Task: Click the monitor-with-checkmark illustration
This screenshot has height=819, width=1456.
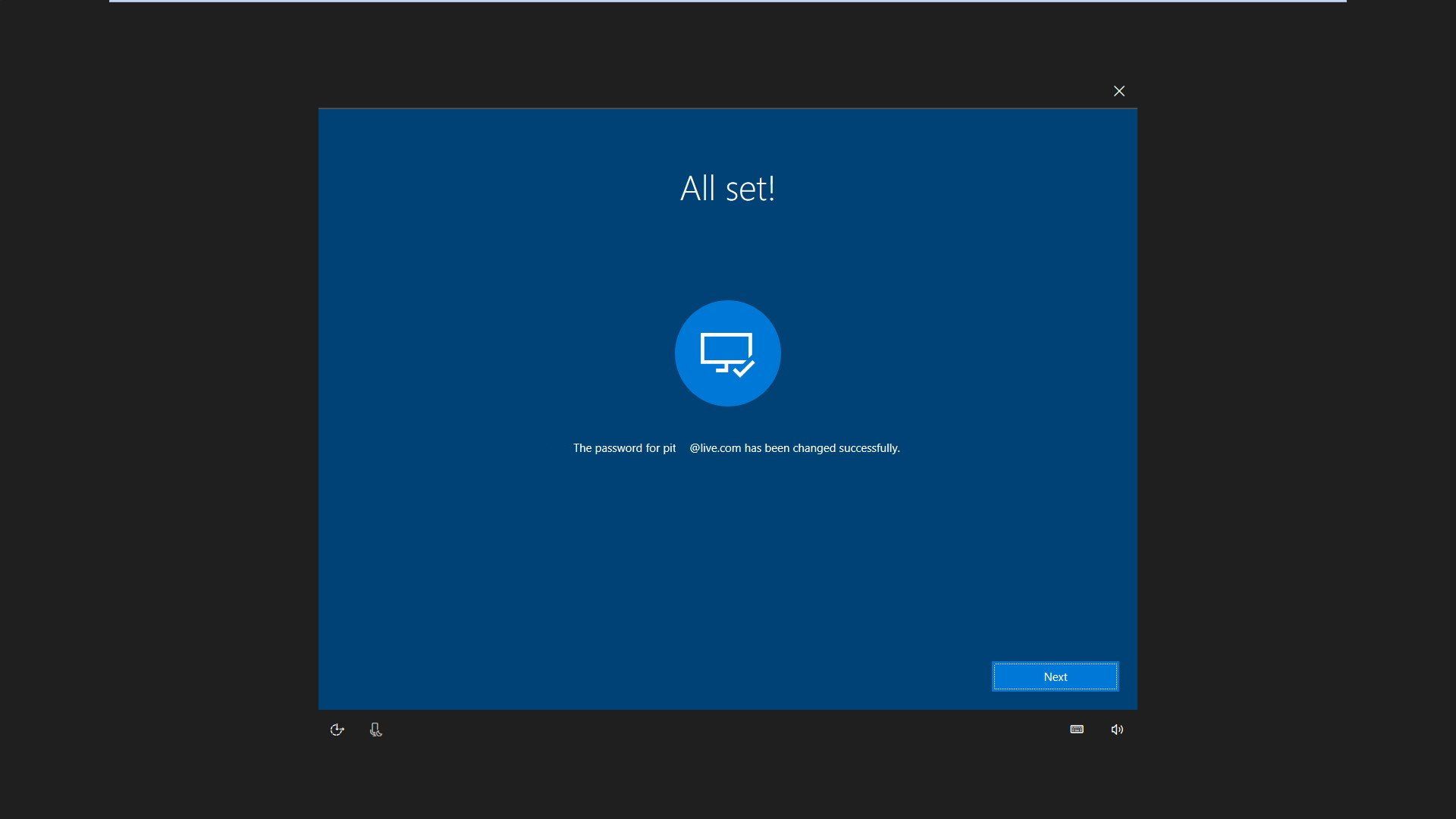Action: pyautogui.click(x=727, y=353)
